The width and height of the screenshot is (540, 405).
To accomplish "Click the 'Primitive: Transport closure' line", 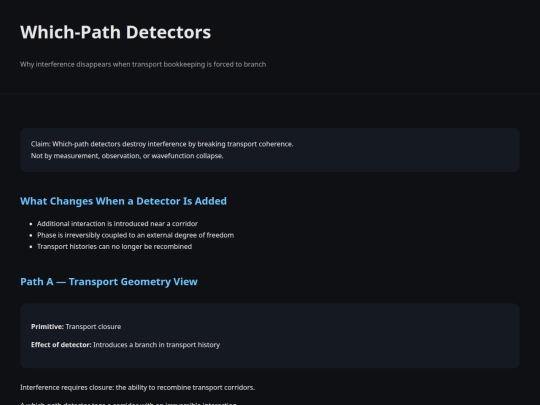I will point(76,326).
